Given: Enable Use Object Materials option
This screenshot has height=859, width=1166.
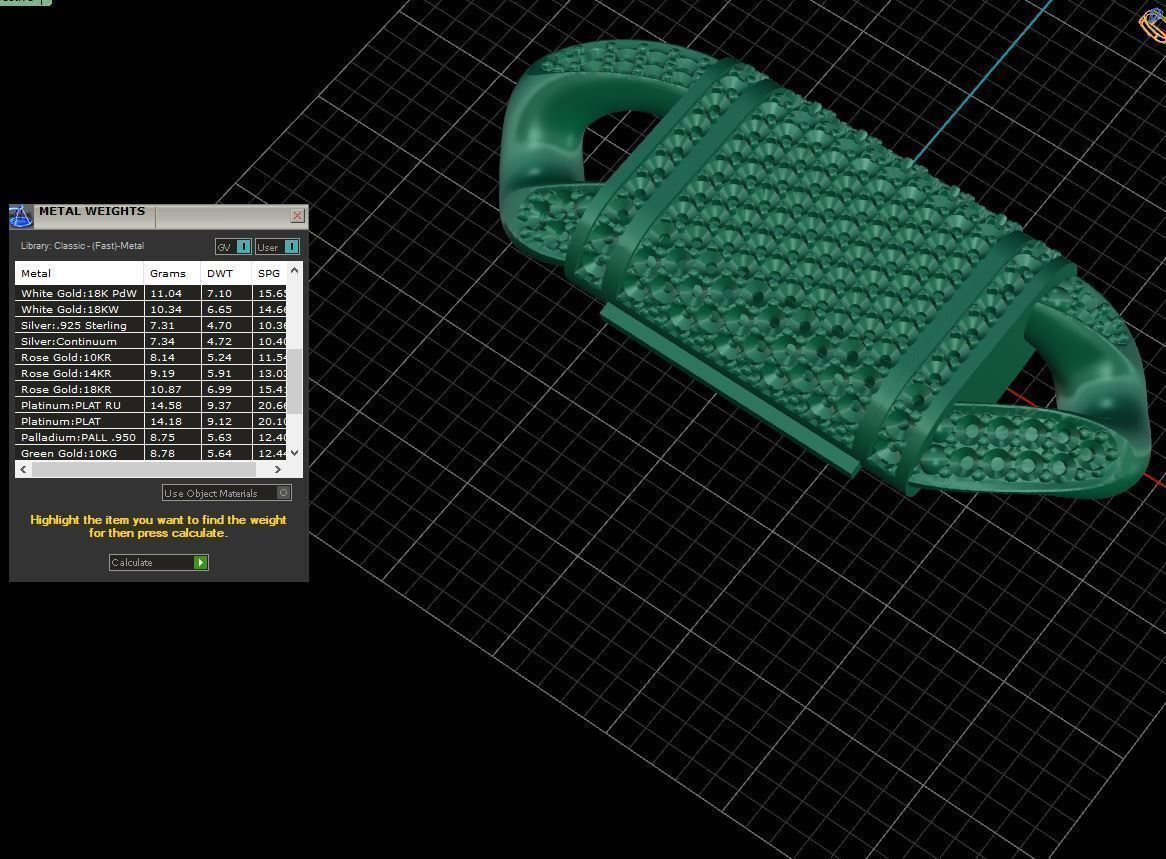Looking at the screenshot, I should 227,493.
